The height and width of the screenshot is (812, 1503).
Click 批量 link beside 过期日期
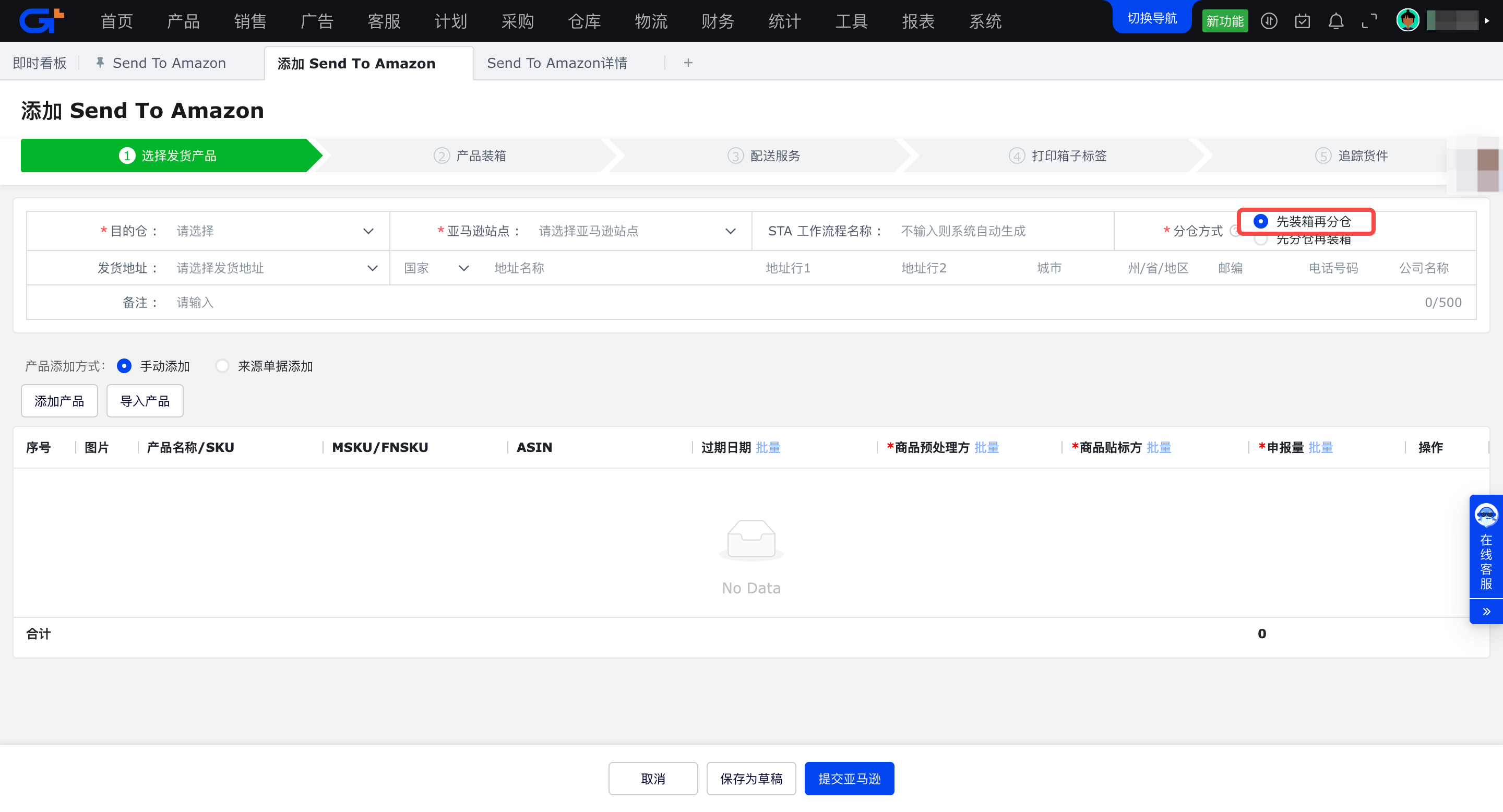(x=768, y=447)
